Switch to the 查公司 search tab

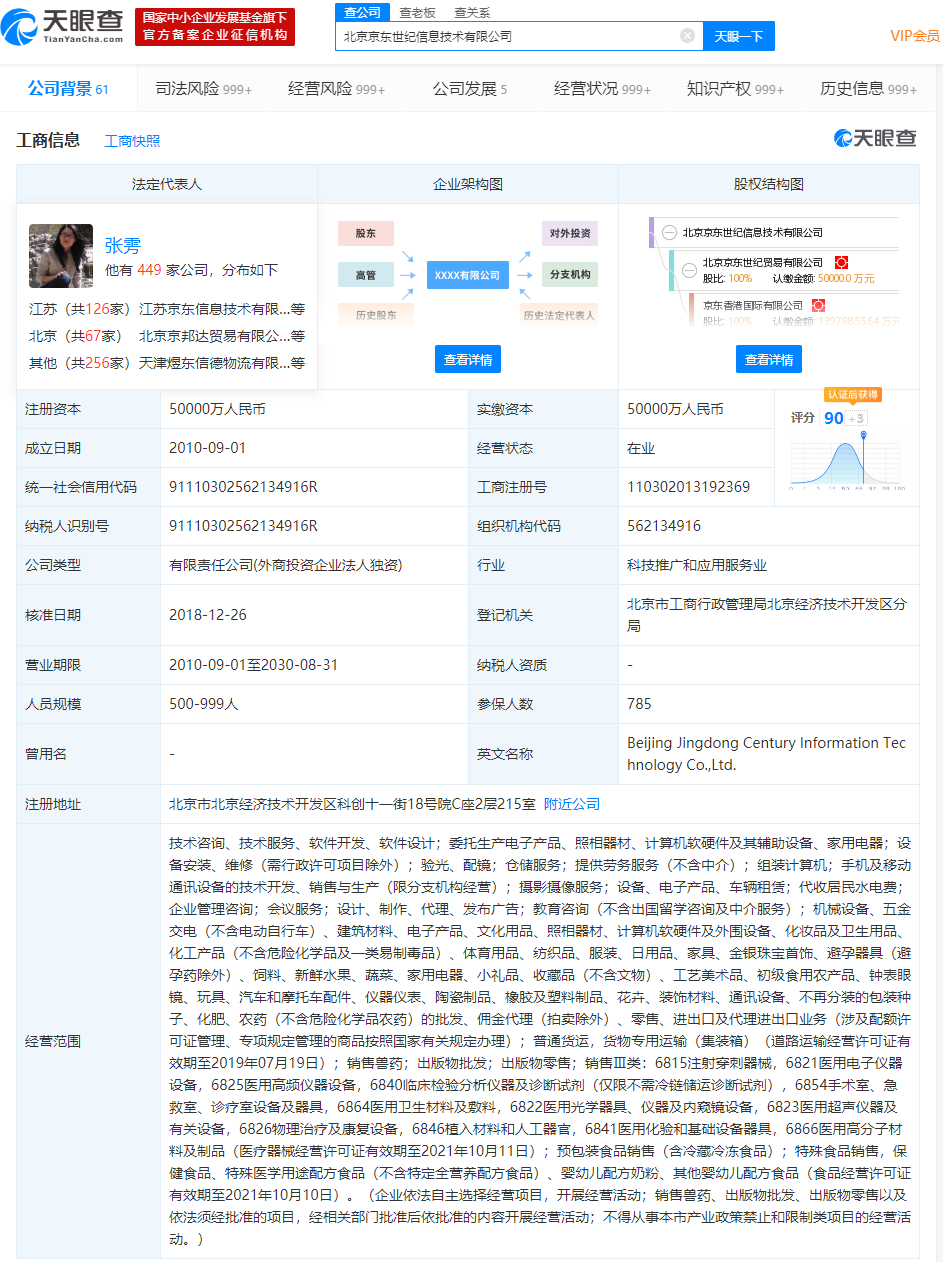click(362, 12)
